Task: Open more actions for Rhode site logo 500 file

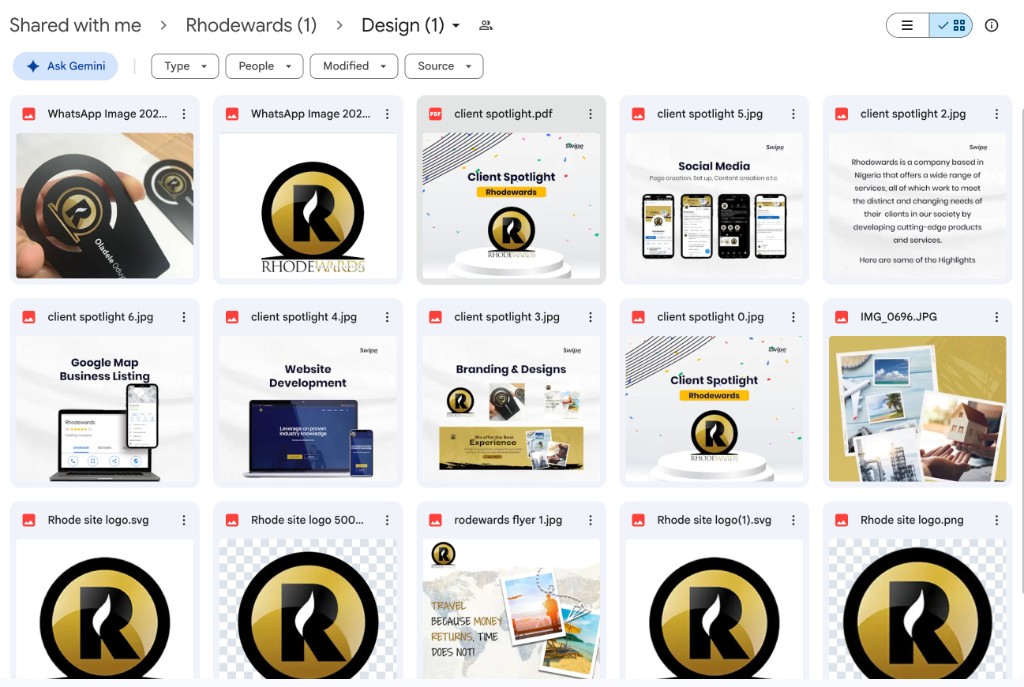Action: pos(387,520)
